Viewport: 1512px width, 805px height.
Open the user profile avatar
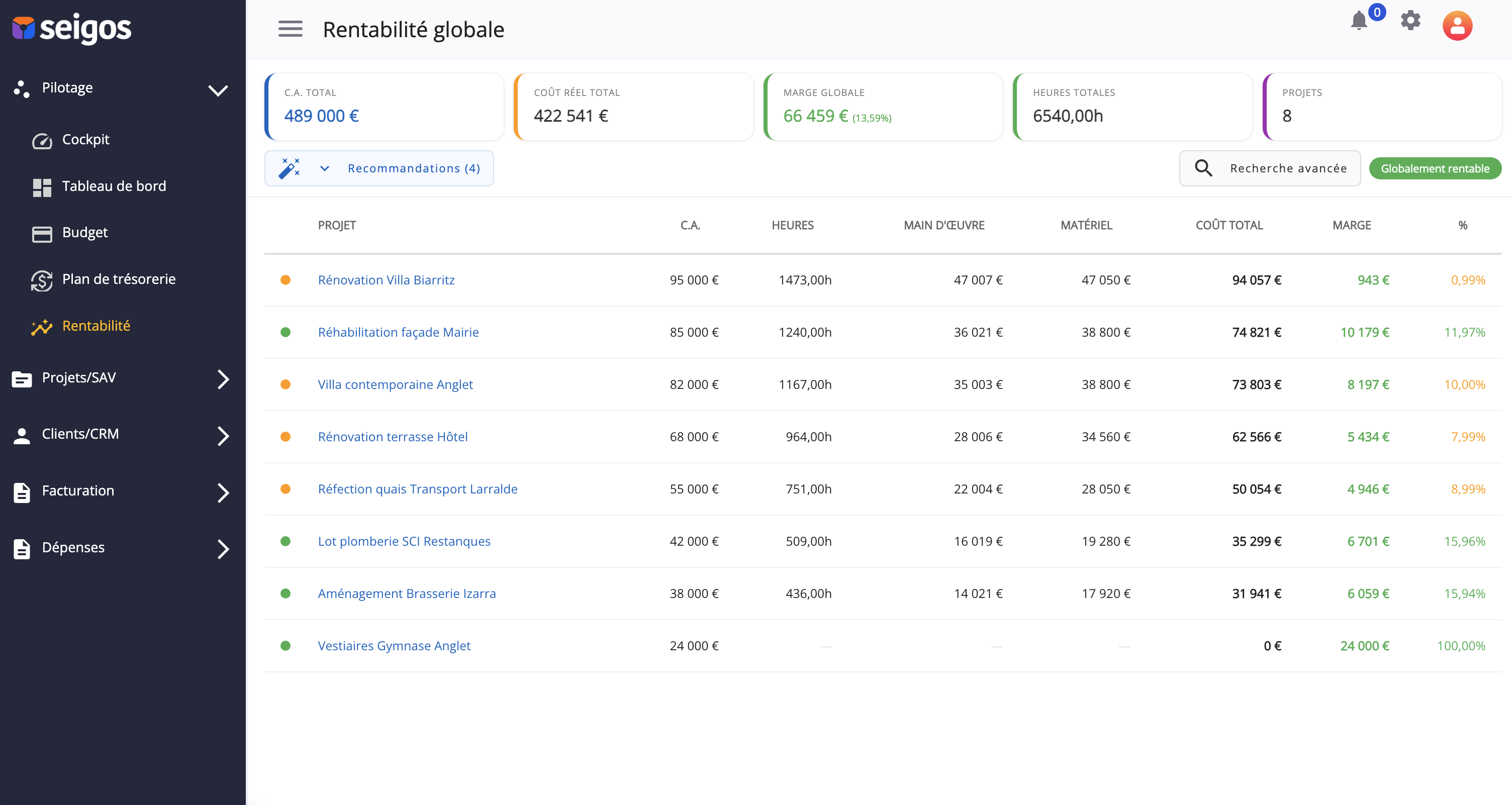1457,26
